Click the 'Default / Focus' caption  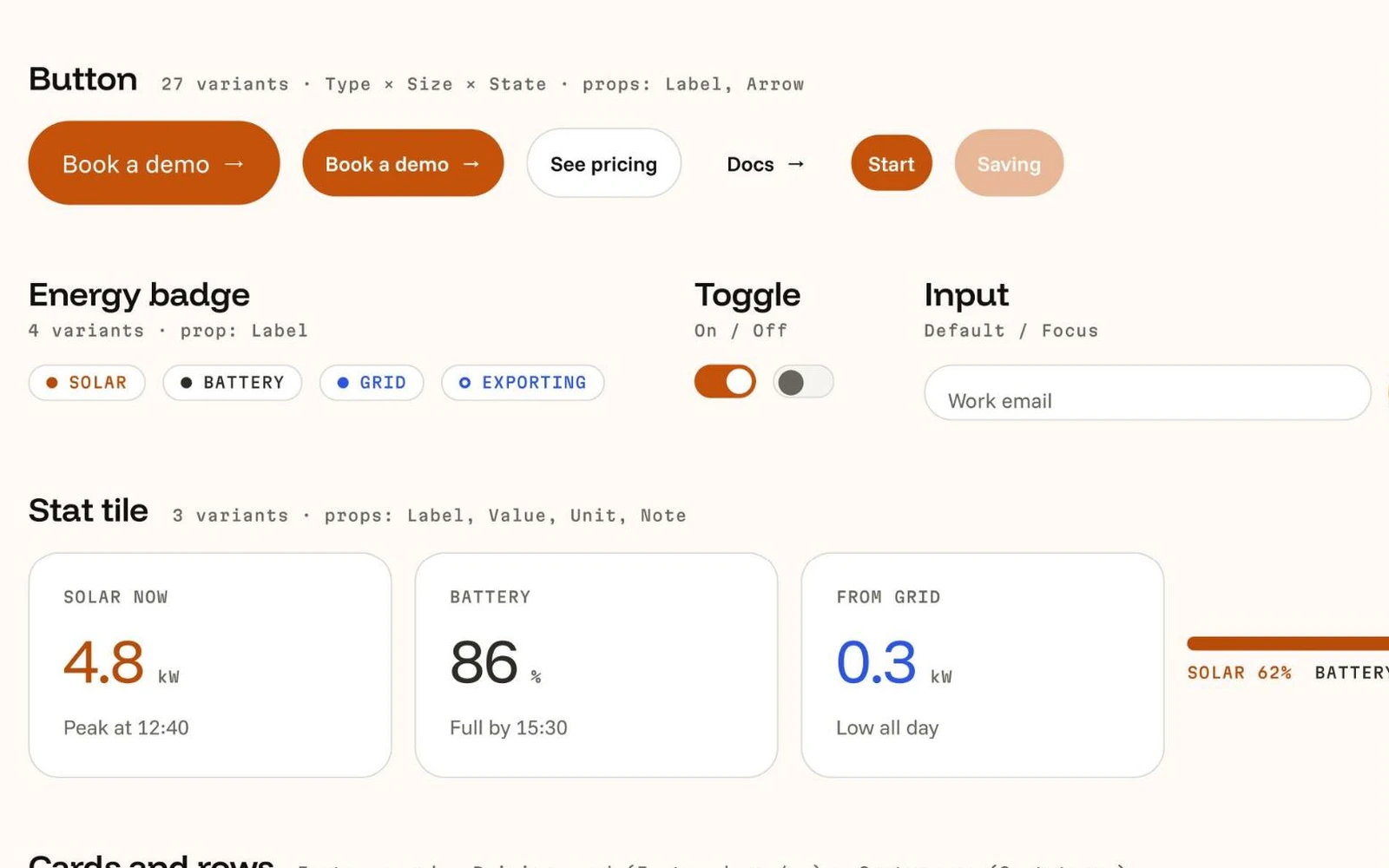point(1011,331)
